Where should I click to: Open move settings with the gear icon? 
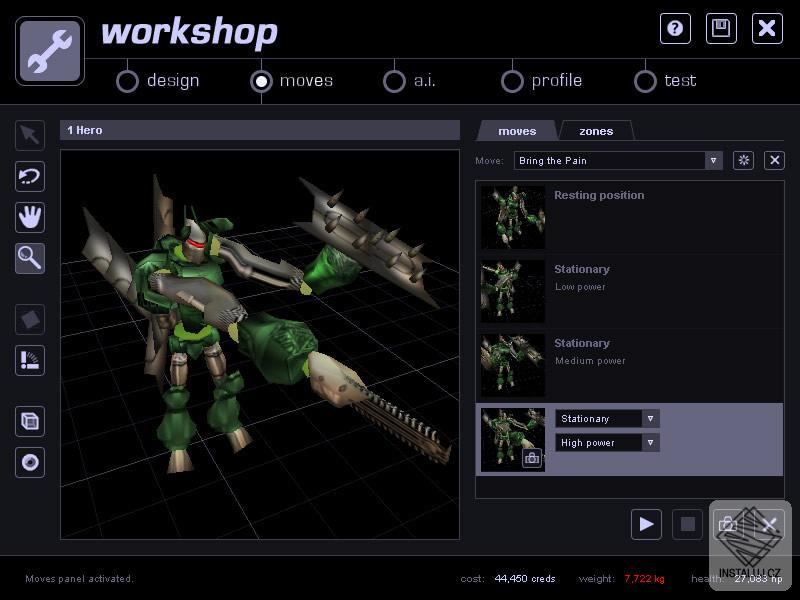(x=743, y=160)
